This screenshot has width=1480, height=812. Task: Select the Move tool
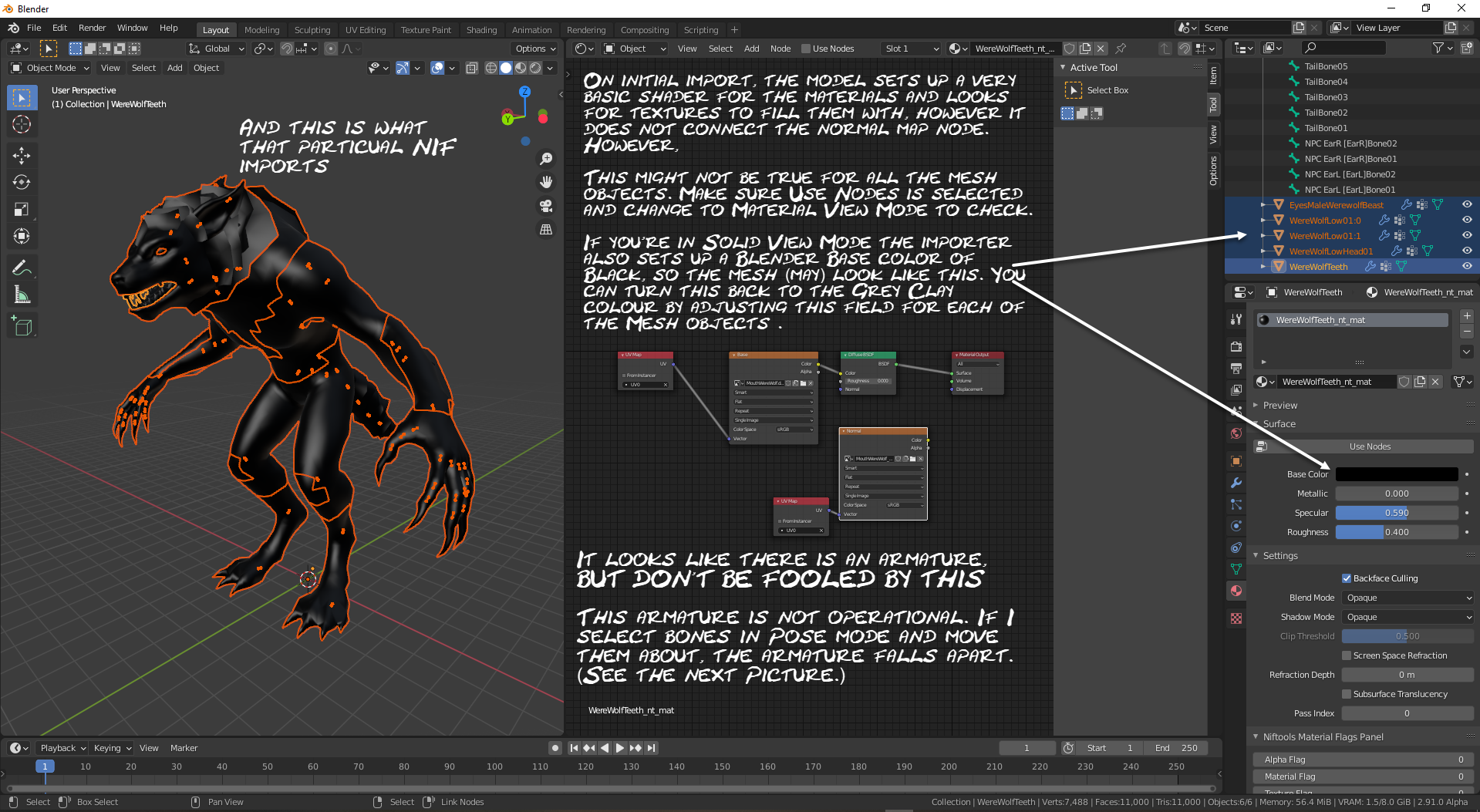tap(22, 155)
